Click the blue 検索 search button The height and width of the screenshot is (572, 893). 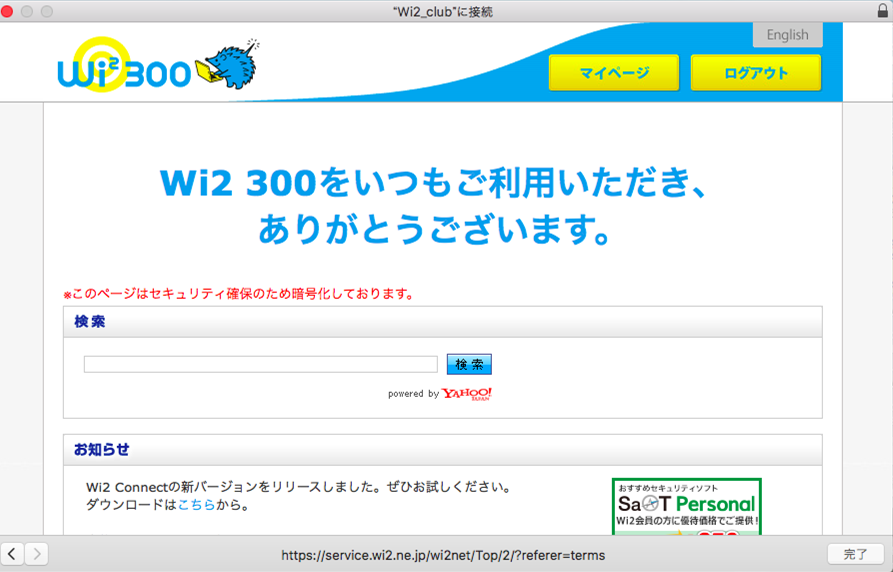469,364
